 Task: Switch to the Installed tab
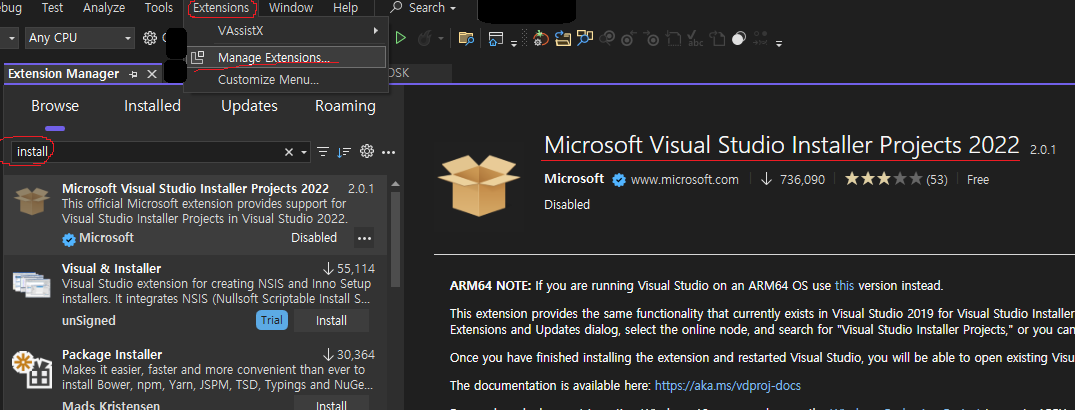click(152, 106)
